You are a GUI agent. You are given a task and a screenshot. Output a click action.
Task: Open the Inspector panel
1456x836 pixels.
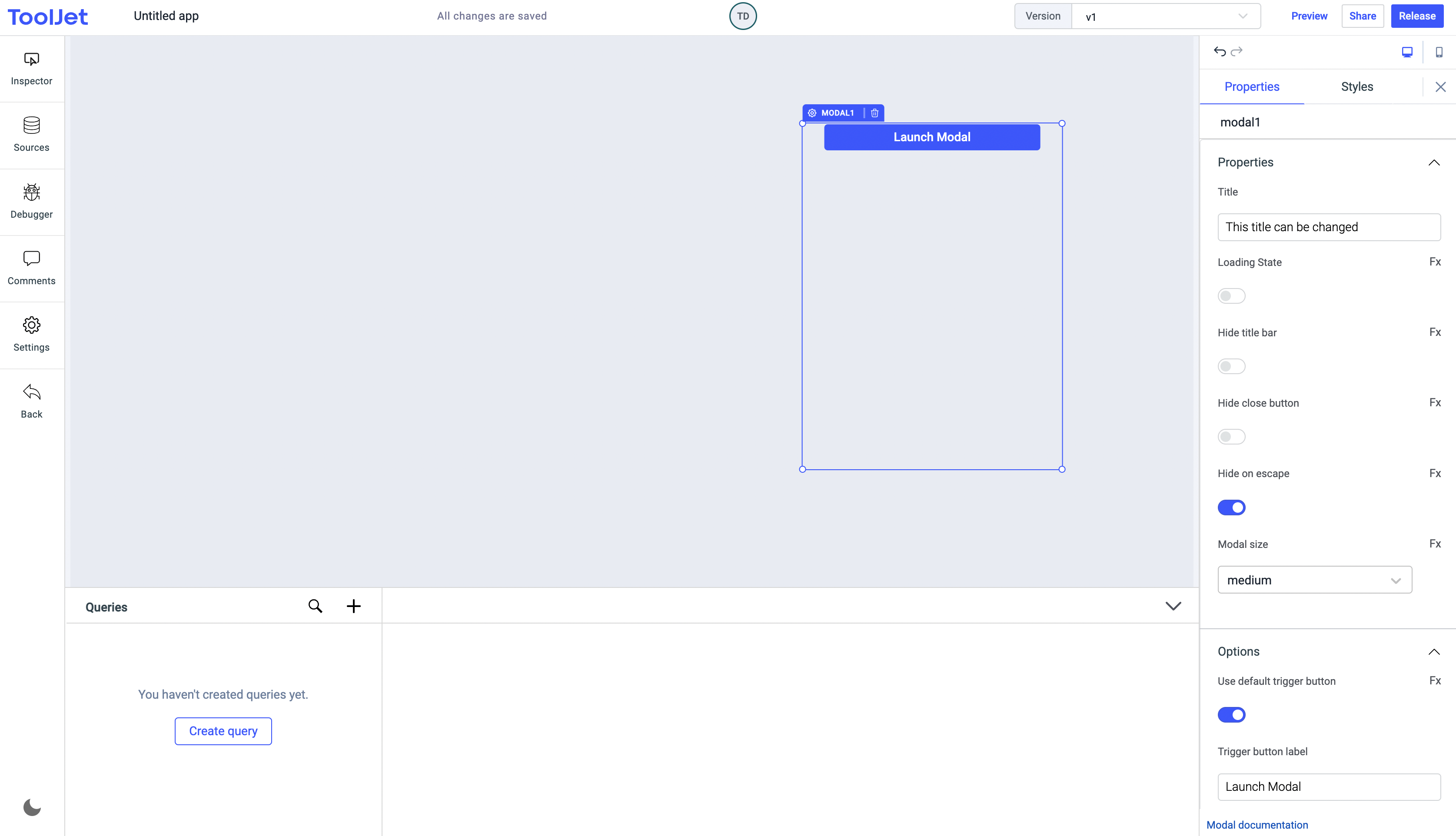32,68
